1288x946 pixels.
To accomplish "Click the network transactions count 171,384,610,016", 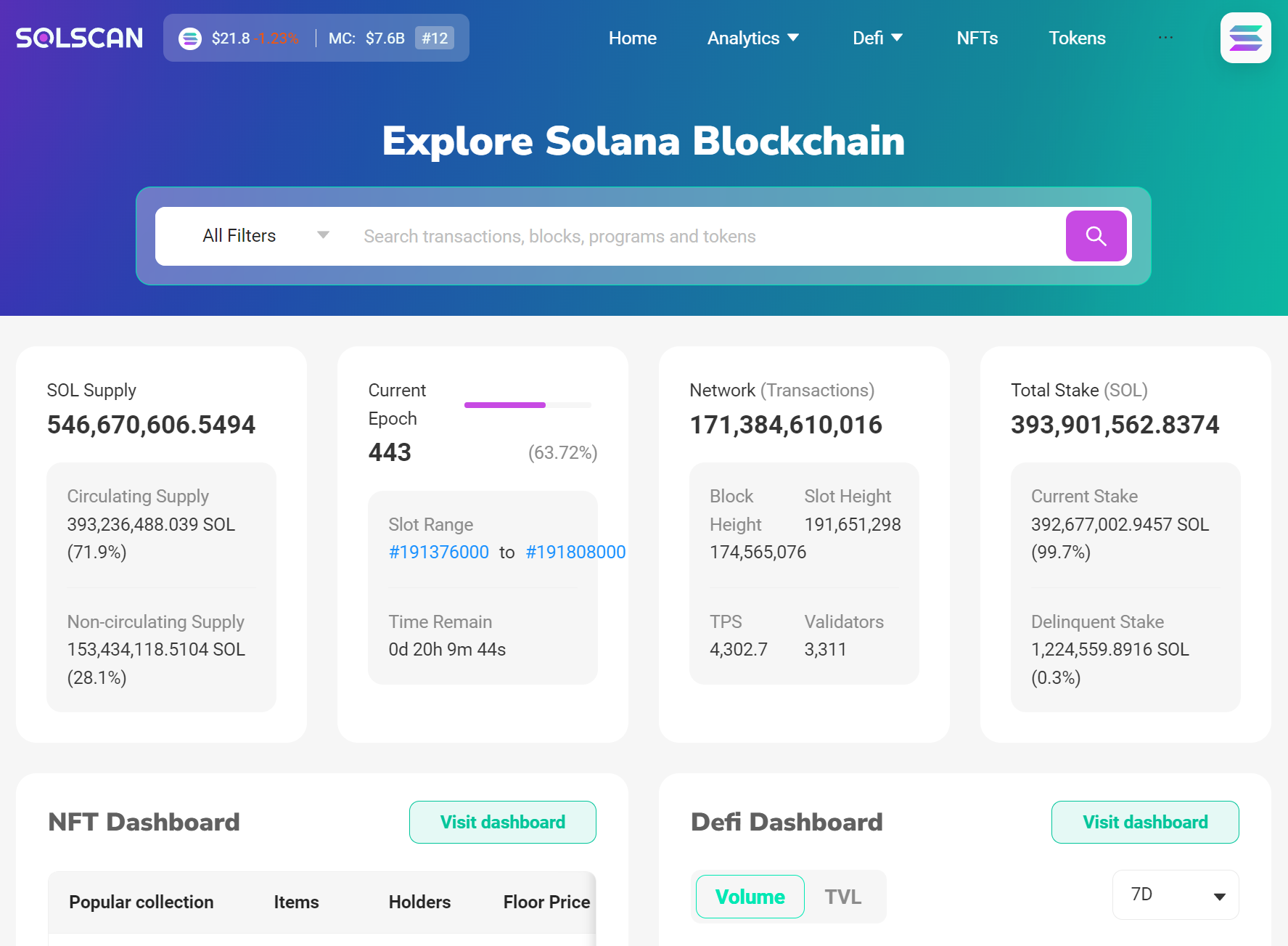I will [x=786, y=425].
